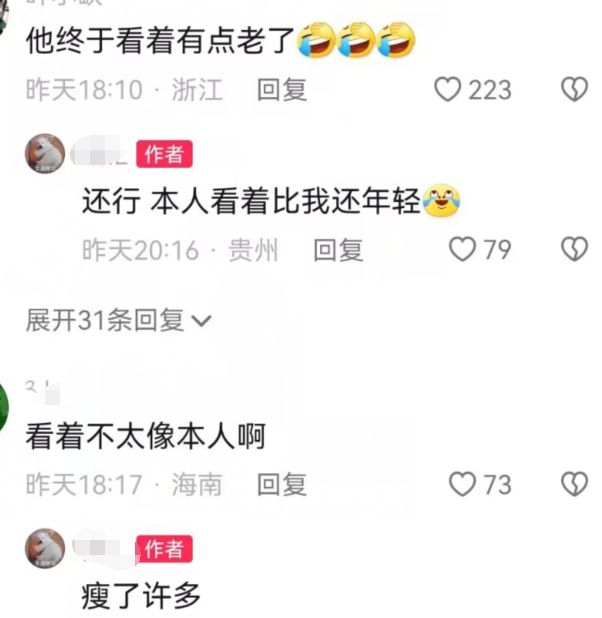This screenshot has width=602, height=618.
Task: Expand the 31 hidden replies
Action: pyautogui.click(x=118, y=320)
